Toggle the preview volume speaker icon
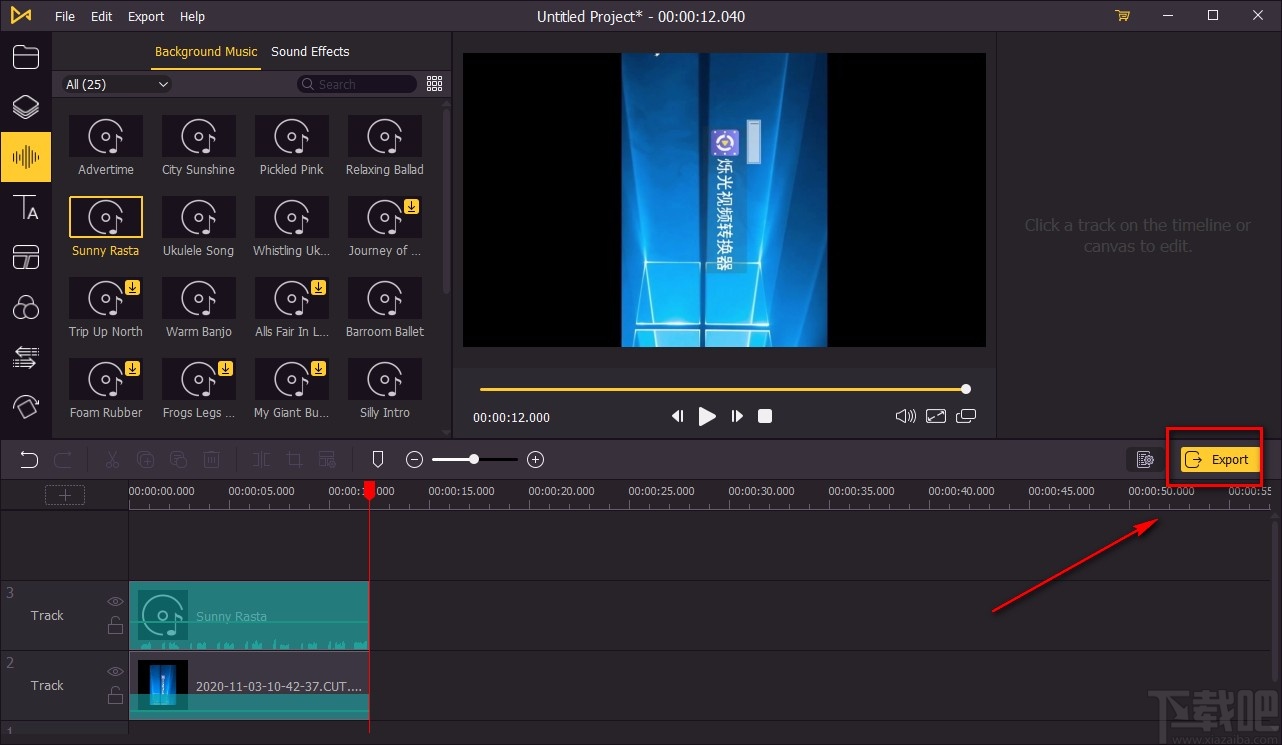Viewport: 1282px width, 745px height. click(906, 416)
